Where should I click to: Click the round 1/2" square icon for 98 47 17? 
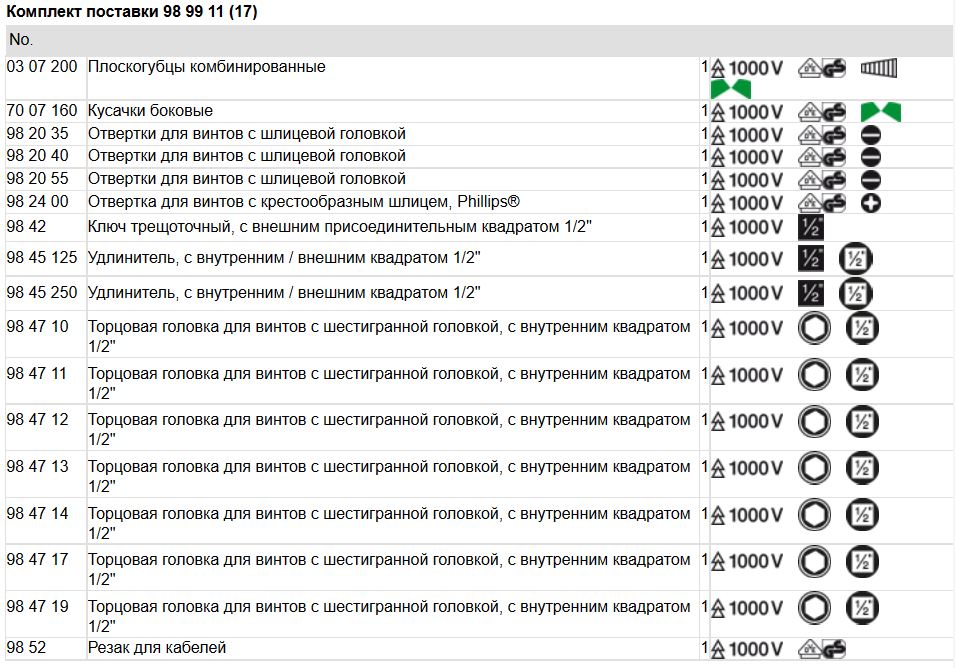click(862, 561)
